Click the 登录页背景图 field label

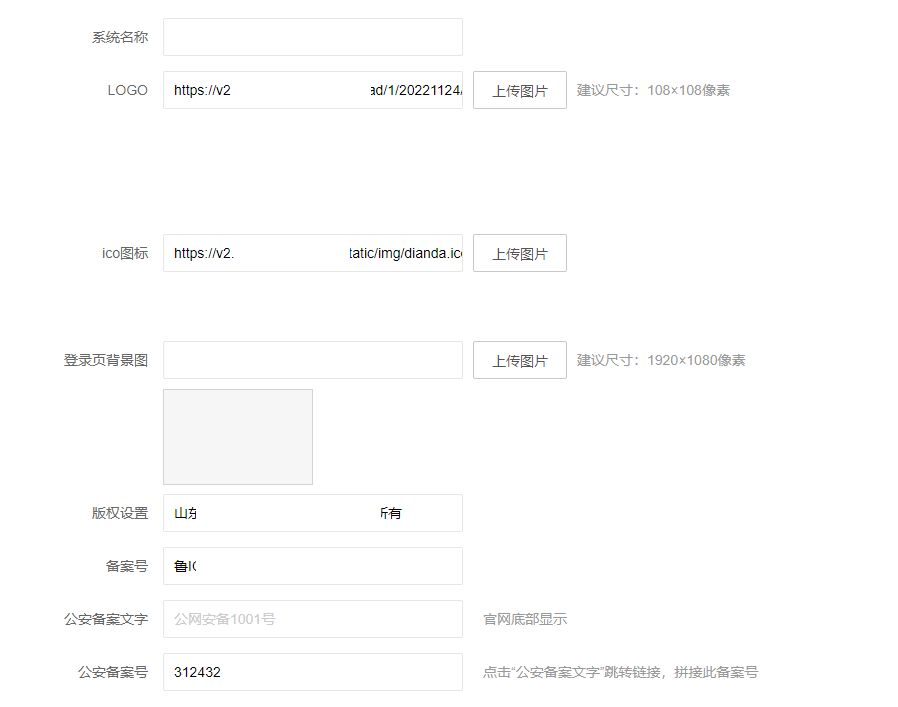106,360
